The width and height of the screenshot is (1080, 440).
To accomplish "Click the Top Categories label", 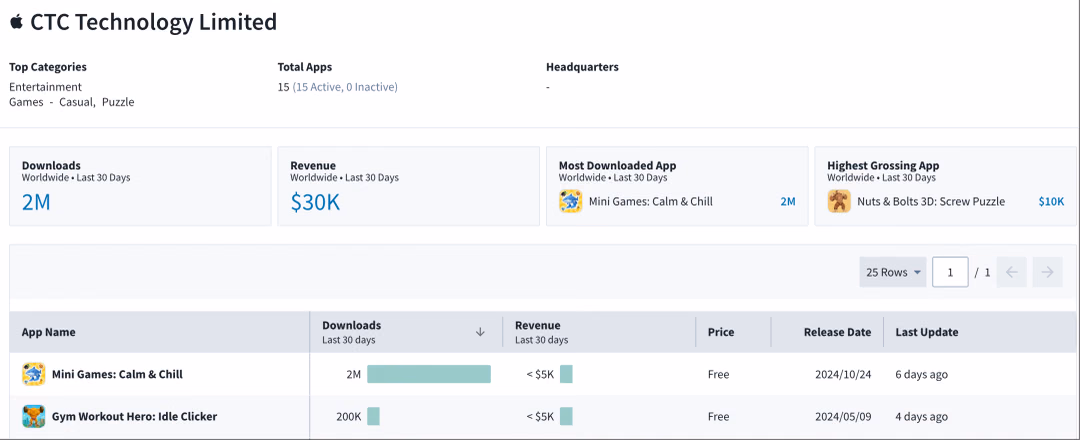I will 48,67.
